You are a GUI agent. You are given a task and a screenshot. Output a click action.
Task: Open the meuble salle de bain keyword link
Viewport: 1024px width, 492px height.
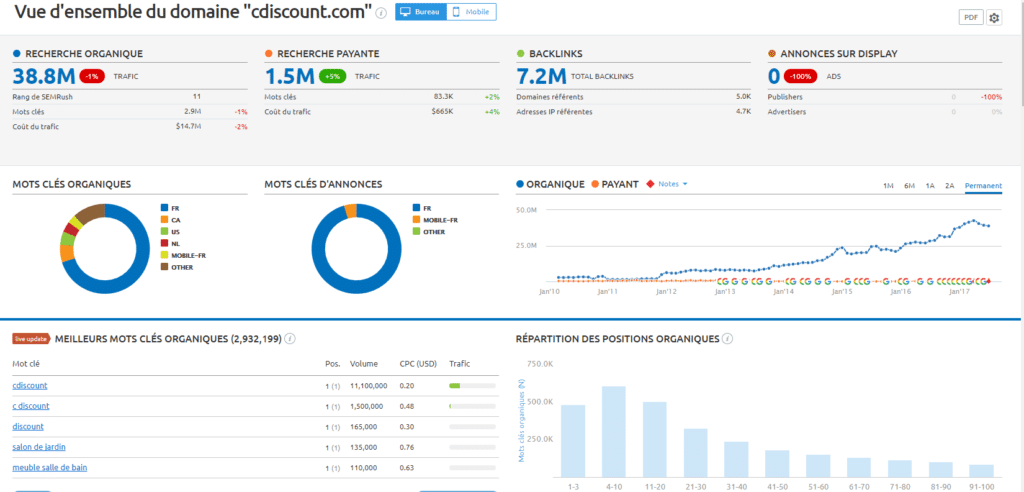(50, 467)
